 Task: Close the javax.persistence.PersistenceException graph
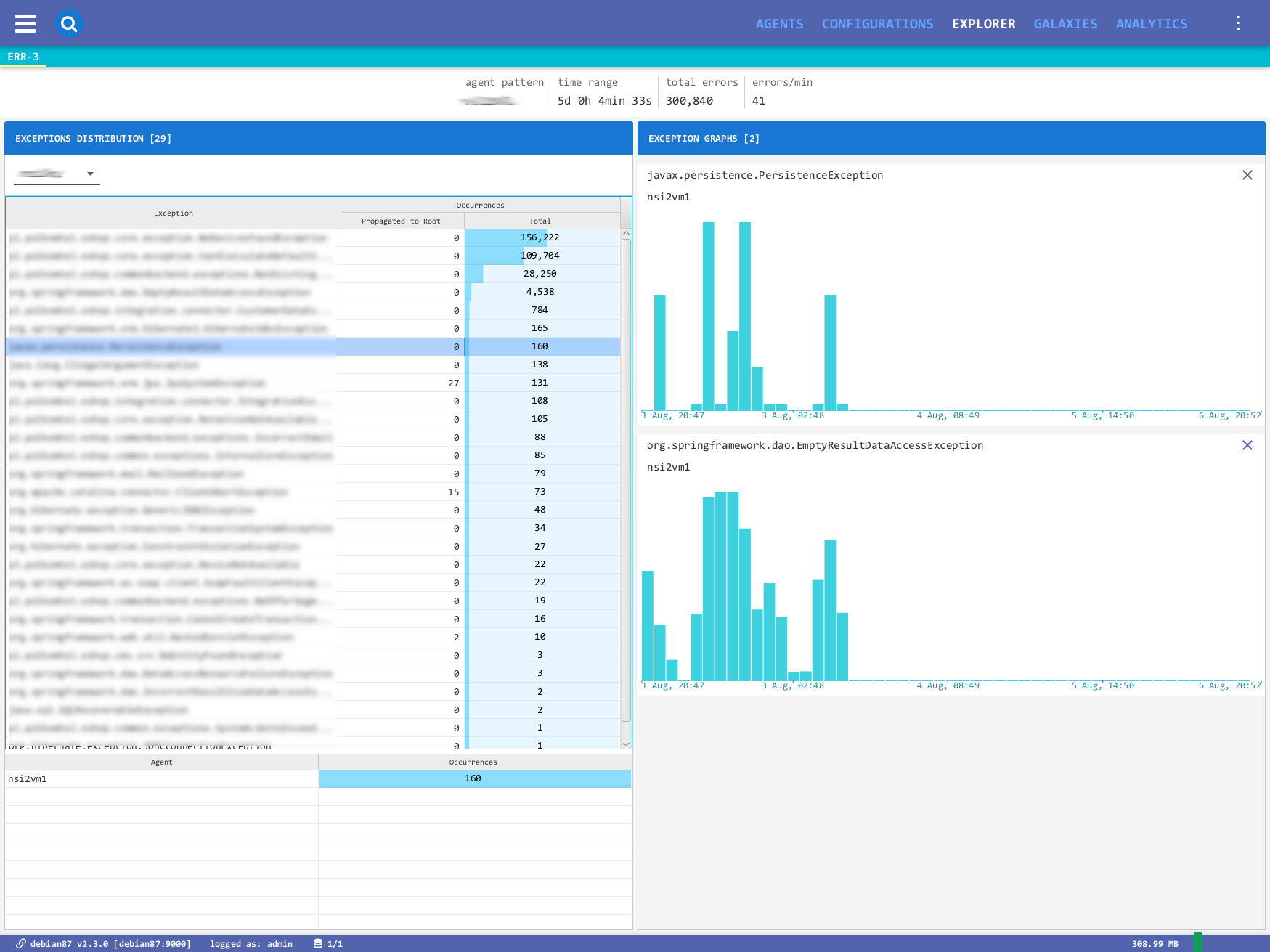click(1247, 175)
